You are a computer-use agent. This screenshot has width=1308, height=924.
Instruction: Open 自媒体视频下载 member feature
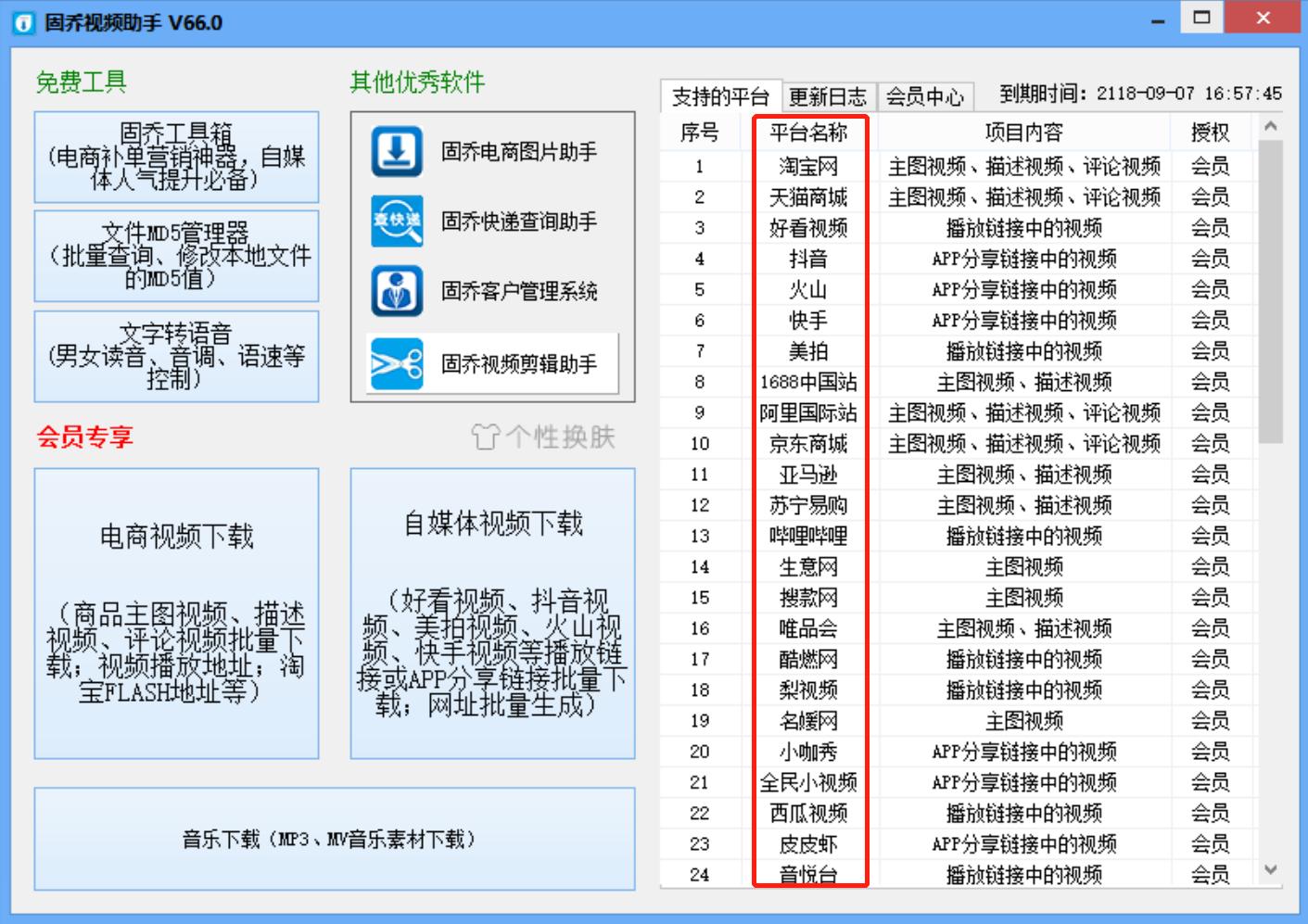click(492, 614)
